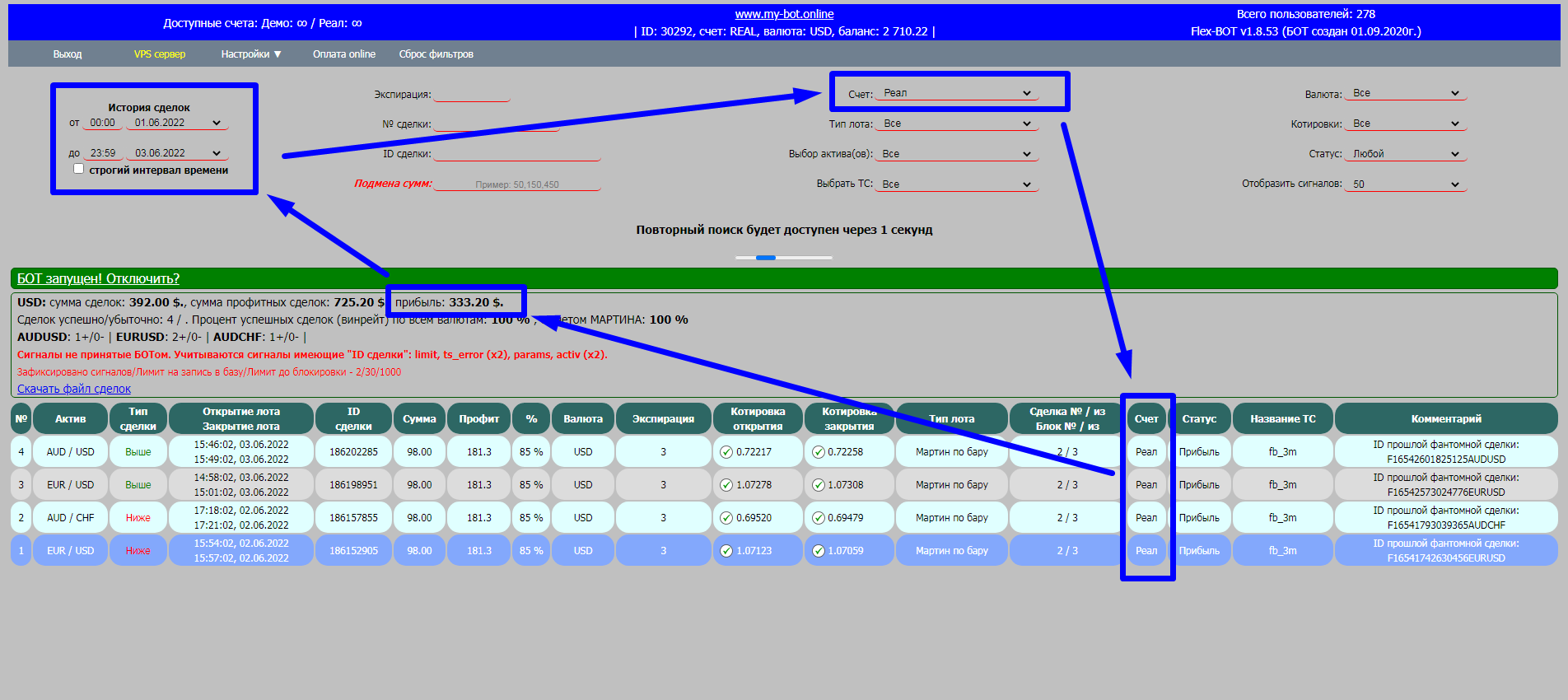Expand the 'Валюта' filter dropdown
The image size is (1568, 700).
coord(1406,93)
